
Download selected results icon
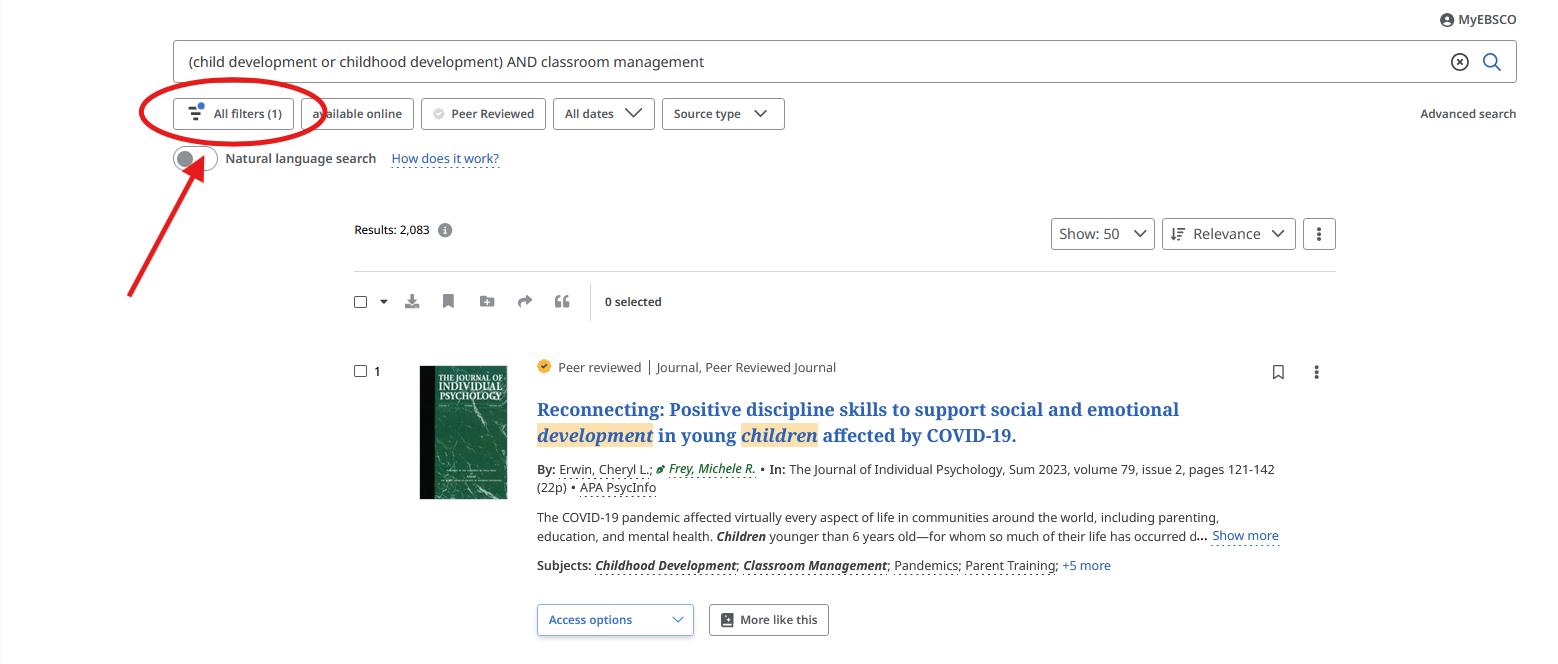412,301
